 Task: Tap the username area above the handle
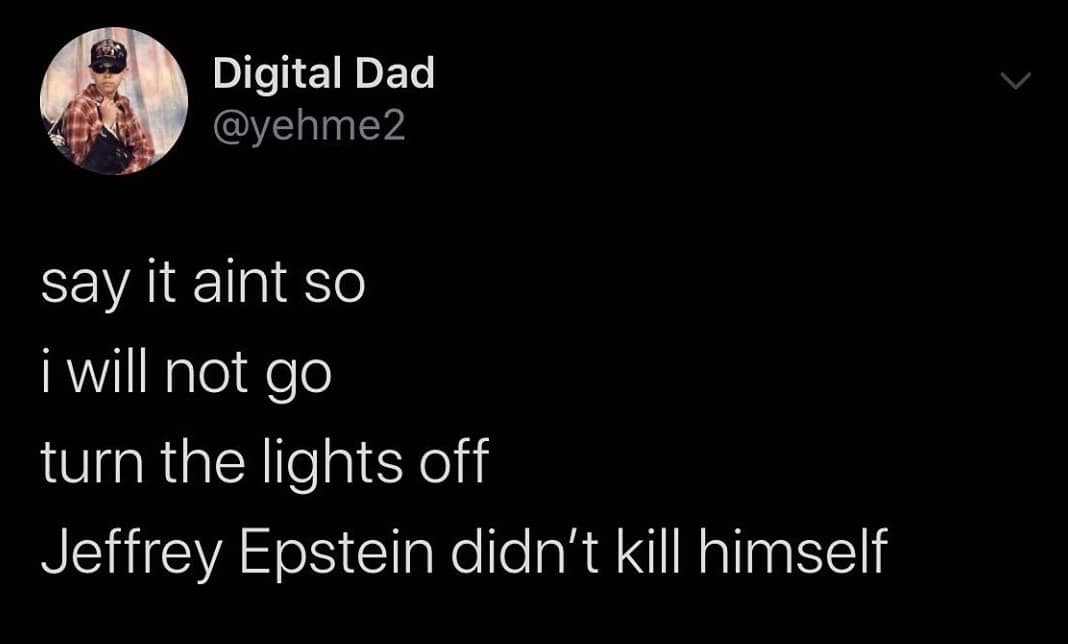coord(323,72)
